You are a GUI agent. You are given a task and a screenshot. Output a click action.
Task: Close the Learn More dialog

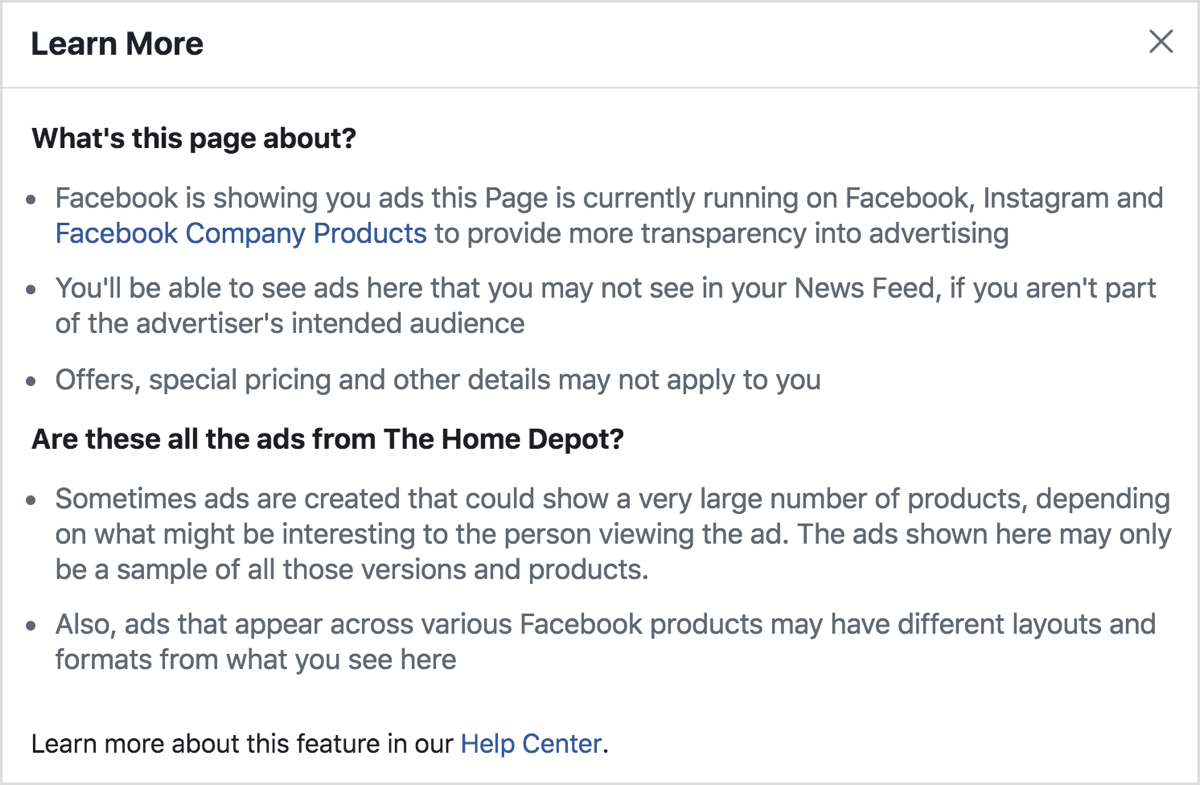[1161, 42]
